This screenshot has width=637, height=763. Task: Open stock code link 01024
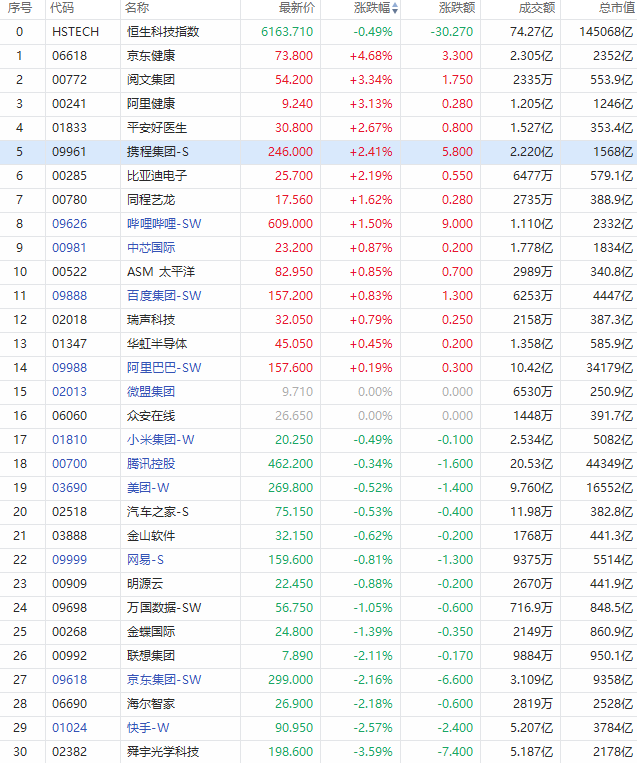70,728
